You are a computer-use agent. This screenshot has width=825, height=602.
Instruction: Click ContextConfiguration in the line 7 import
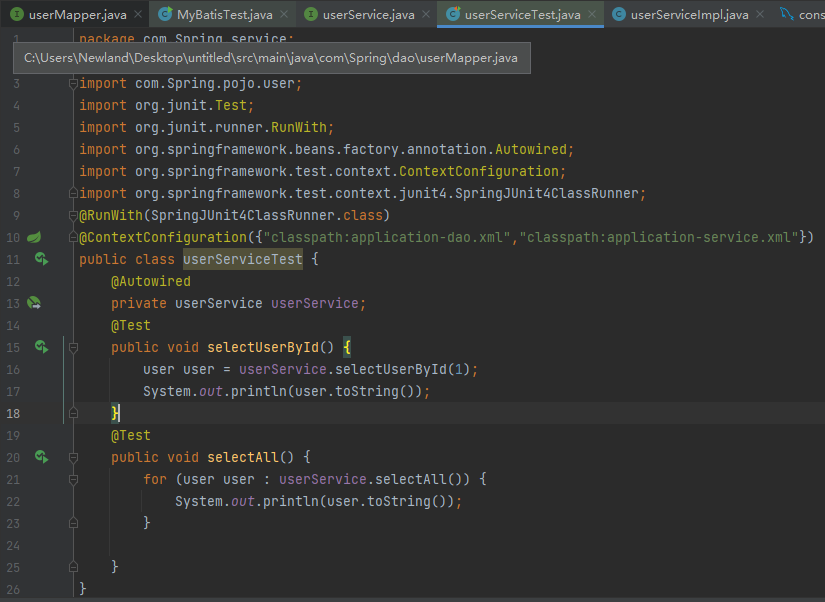pos(479,172)
